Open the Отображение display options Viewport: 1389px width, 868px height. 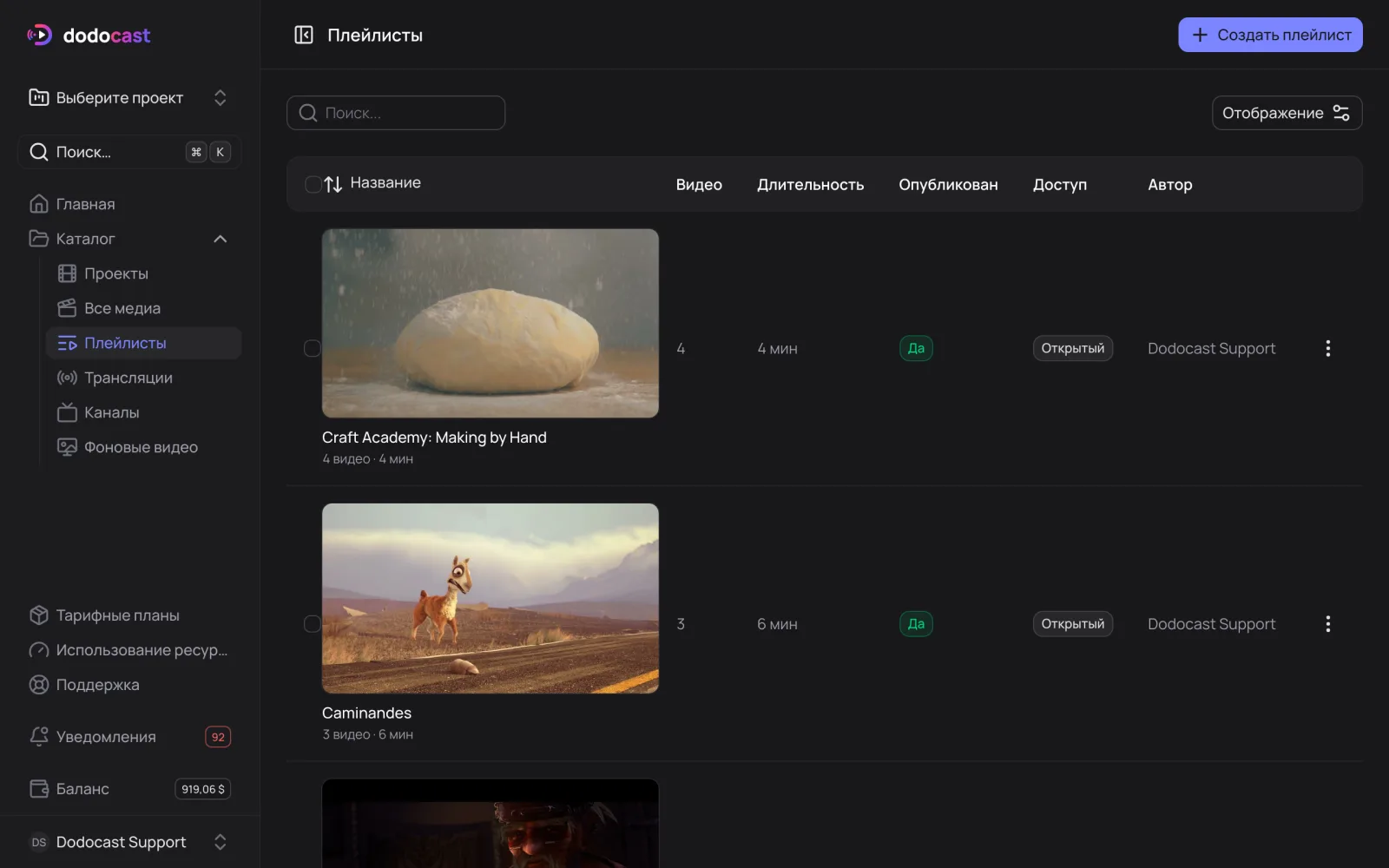tap(1287, 113)
